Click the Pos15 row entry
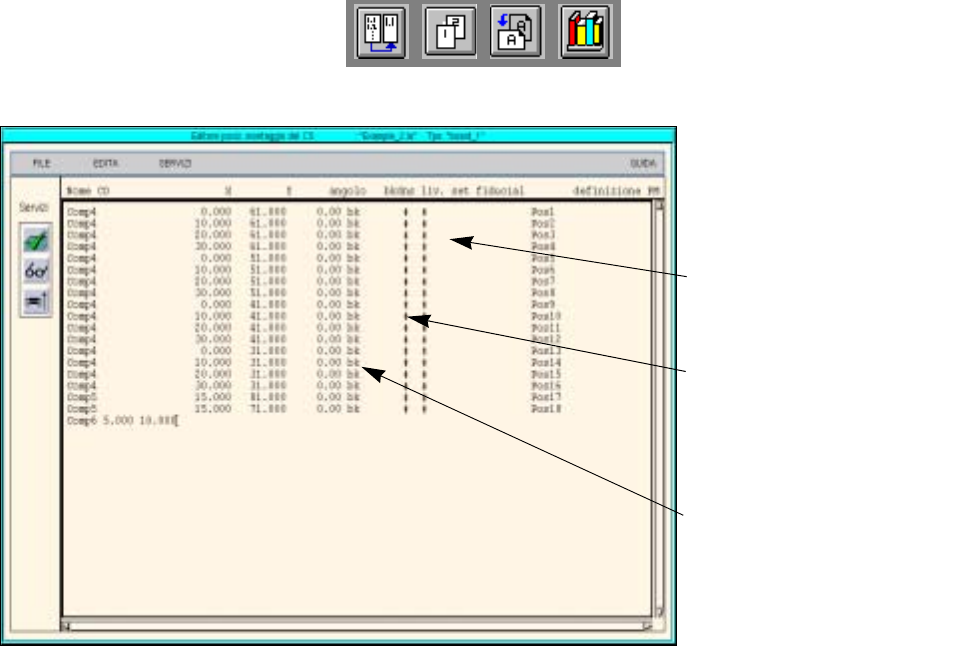Screen dimensions: 962x646 pyautogui.click(x=313, y=374)
